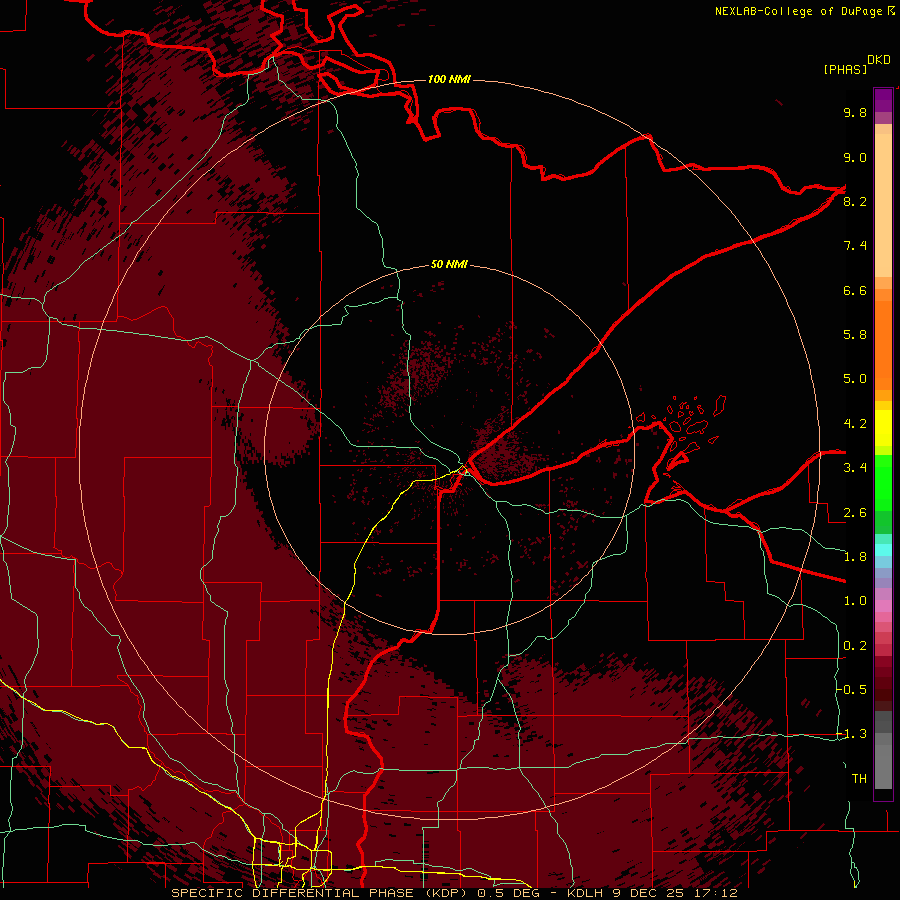Image resolution: width=900 pixels, height=900 pixels.
Task: Click the 50 NMI range ring label
Action: pyautogui.click(x=449, y=264)
